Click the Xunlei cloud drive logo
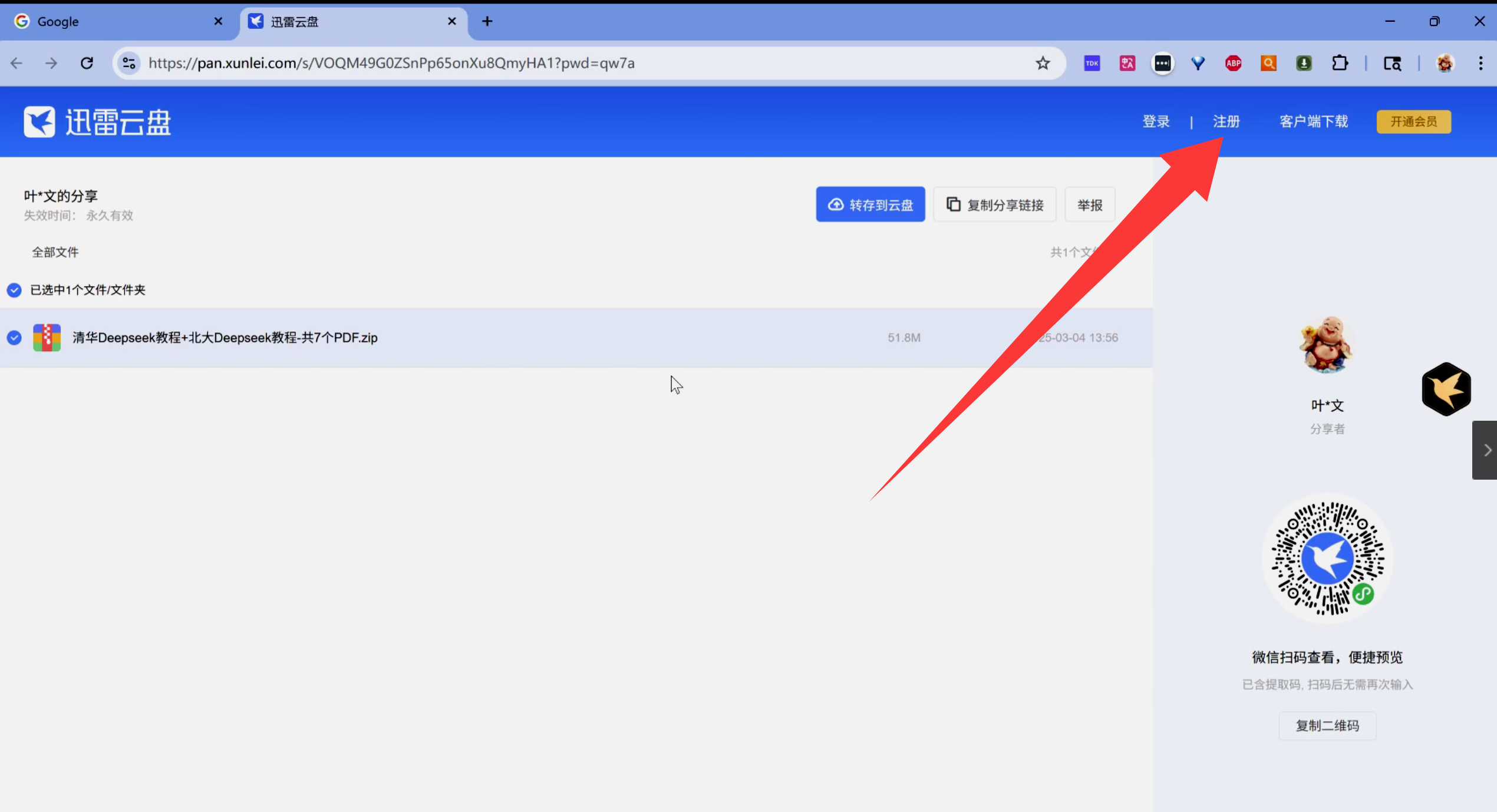Image resolution: width=1497 pixels, height=812 pixels. click(x=97, y=122)
